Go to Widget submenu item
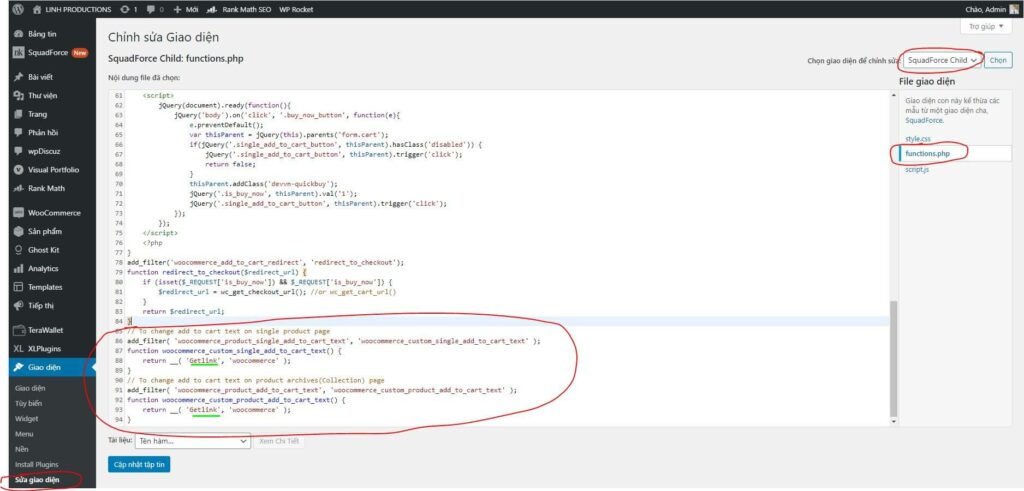Viewport: 1024px width, 491px height. [27, 419]
